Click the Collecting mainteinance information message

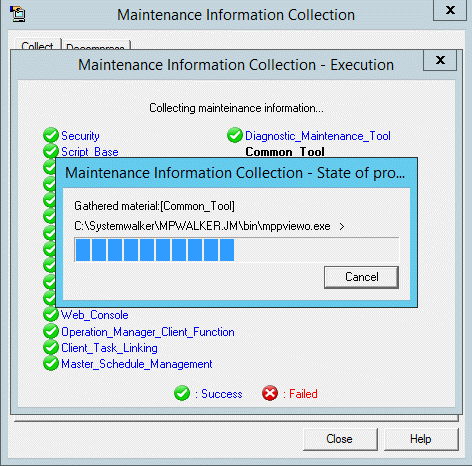(x=236, y=108)
